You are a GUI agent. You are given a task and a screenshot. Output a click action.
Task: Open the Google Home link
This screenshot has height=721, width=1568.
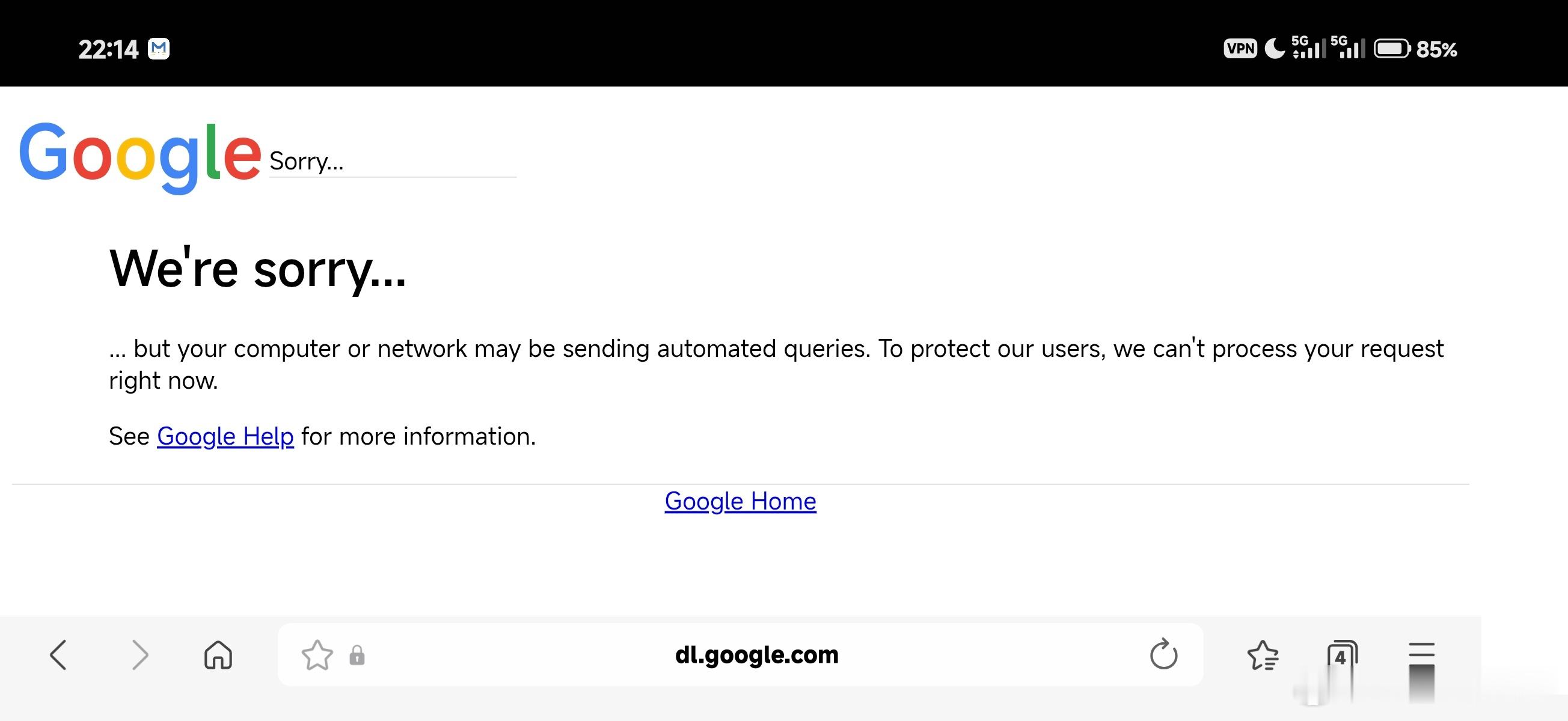[x=740, y=500]
